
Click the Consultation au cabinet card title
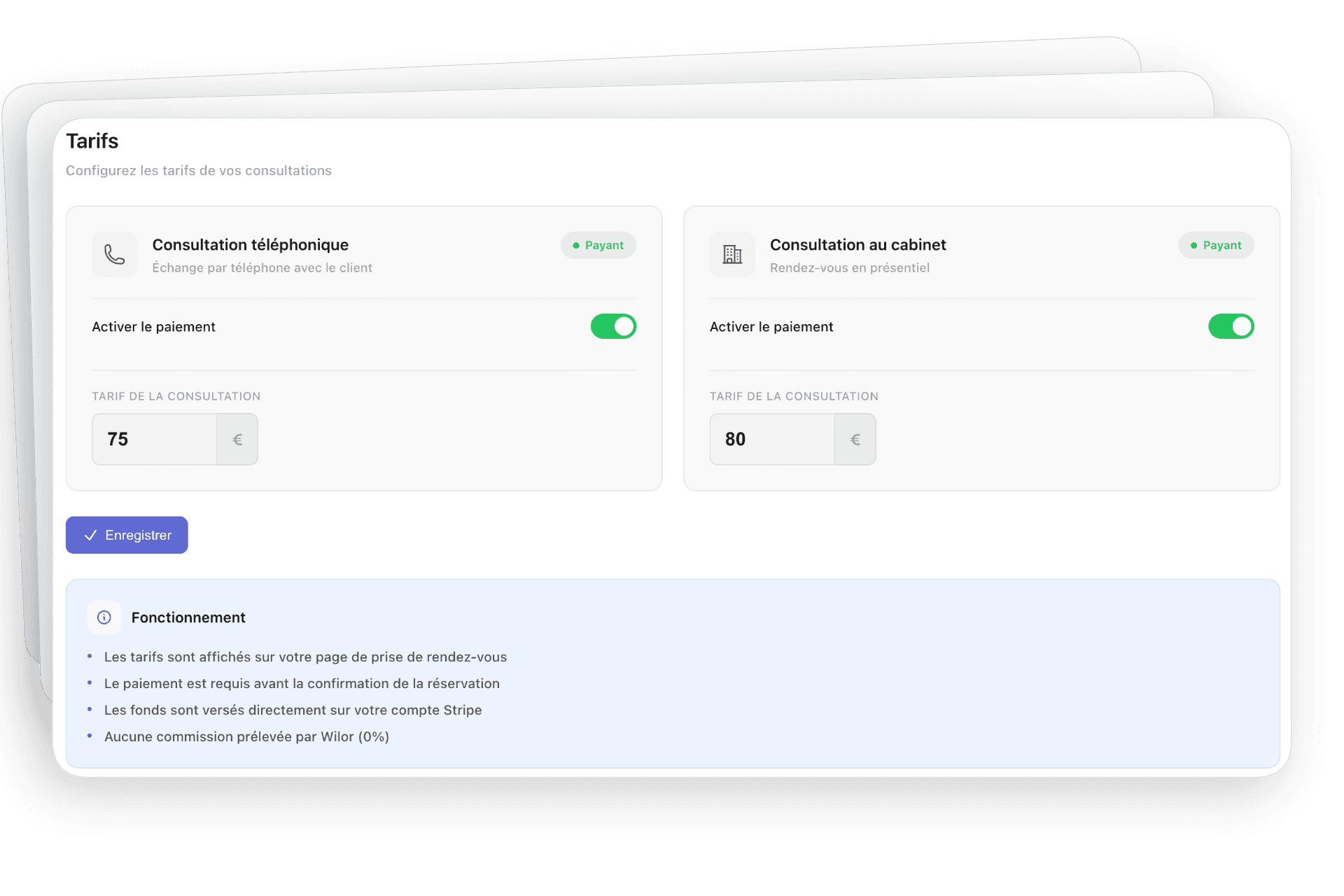(858, 245)
